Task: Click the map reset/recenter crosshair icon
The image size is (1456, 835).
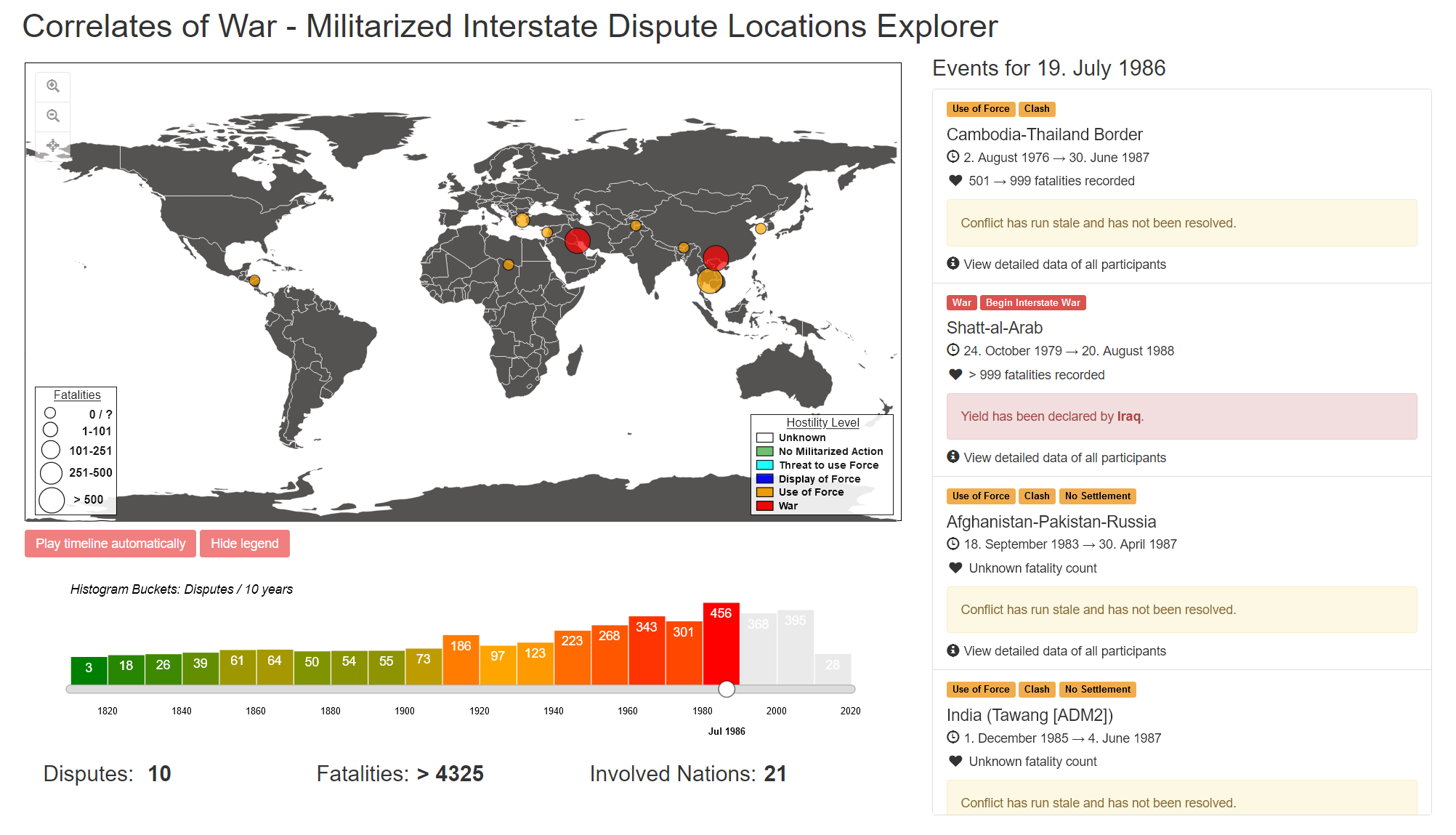Action: tap(53, 145)
